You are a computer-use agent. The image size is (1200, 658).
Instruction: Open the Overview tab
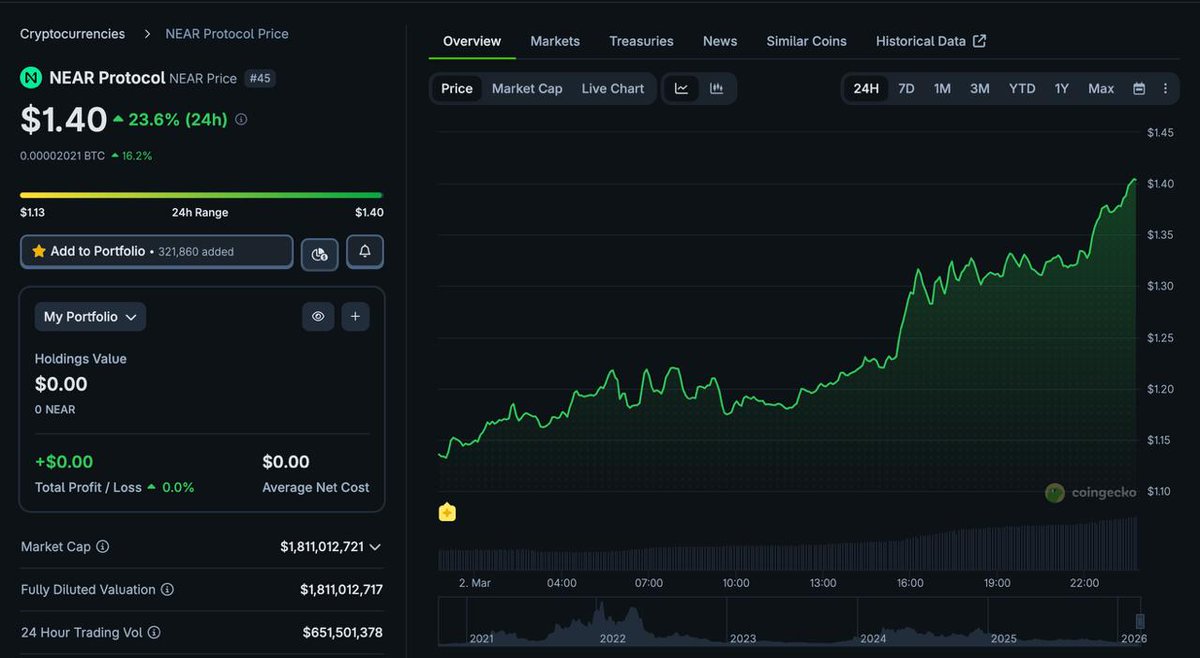472,41
